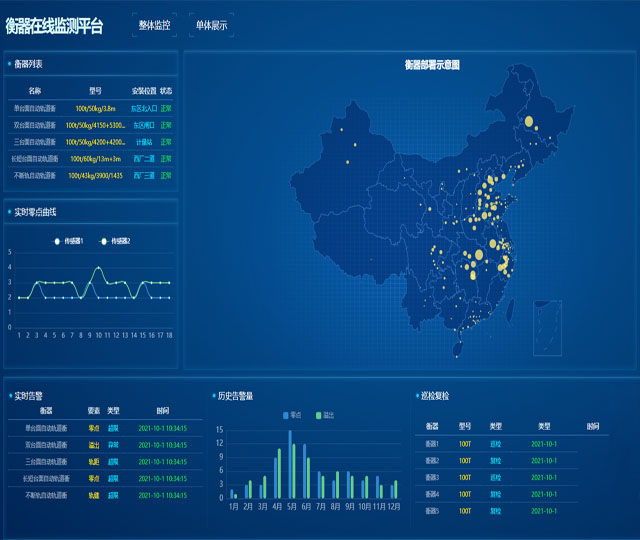Click the 实时零点曲线 panel title
The height and width of the screenshot is (540, 640).
point(35,212)
